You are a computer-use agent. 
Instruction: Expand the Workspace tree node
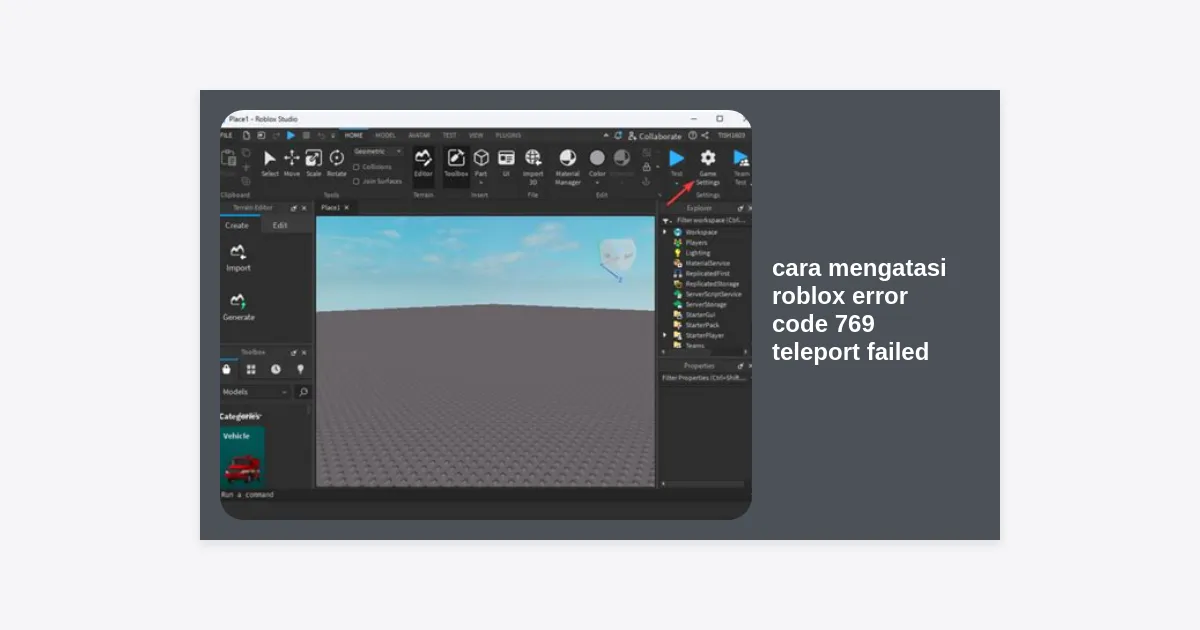point(665,232)
